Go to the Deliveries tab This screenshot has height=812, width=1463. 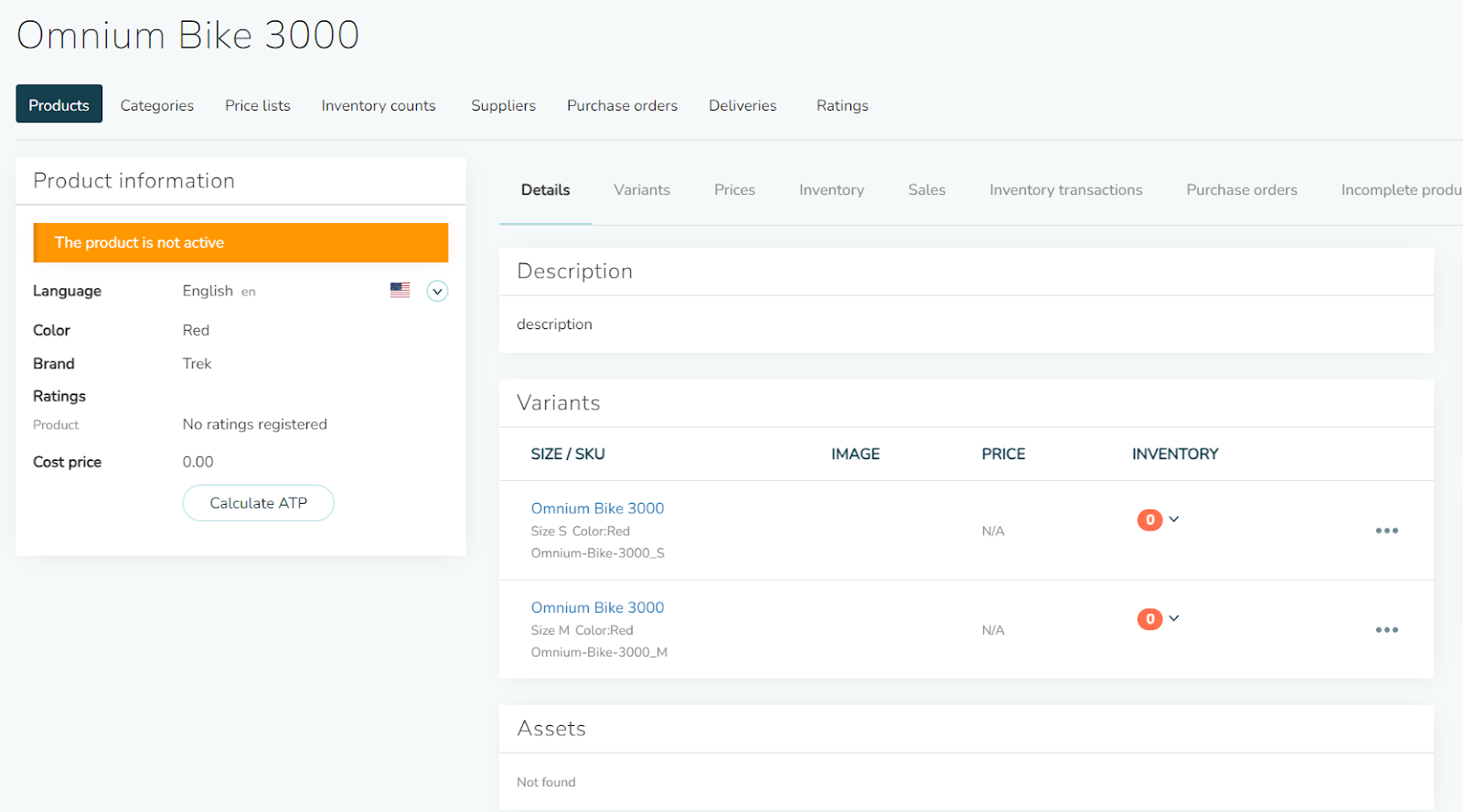coord(742,105)
